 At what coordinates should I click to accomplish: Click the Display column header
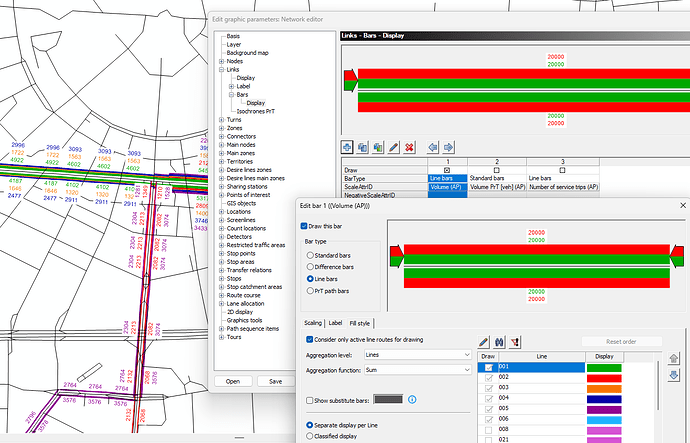point(604,356)
